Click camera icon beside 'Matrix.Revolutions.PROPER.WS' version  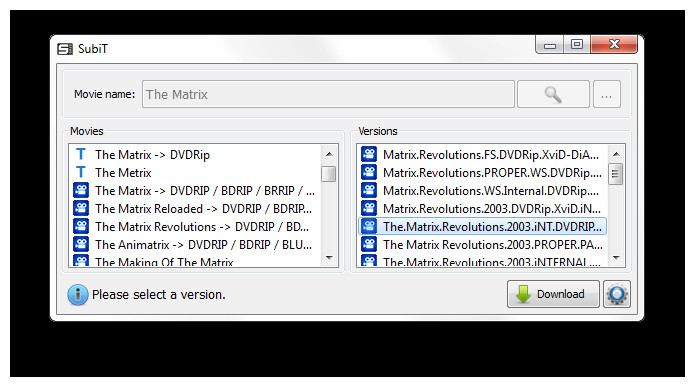point(369,172)
